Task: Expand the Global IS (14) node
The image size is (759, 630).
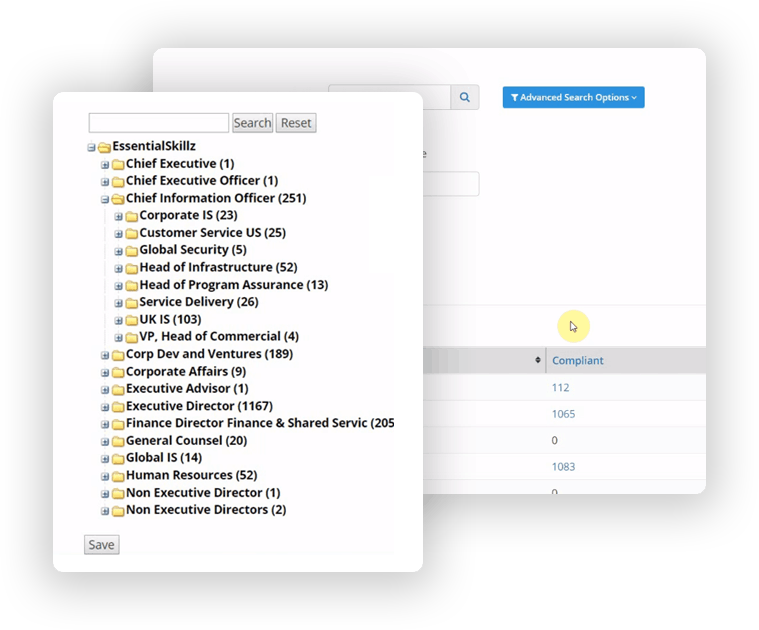Action: pos(105,459)
